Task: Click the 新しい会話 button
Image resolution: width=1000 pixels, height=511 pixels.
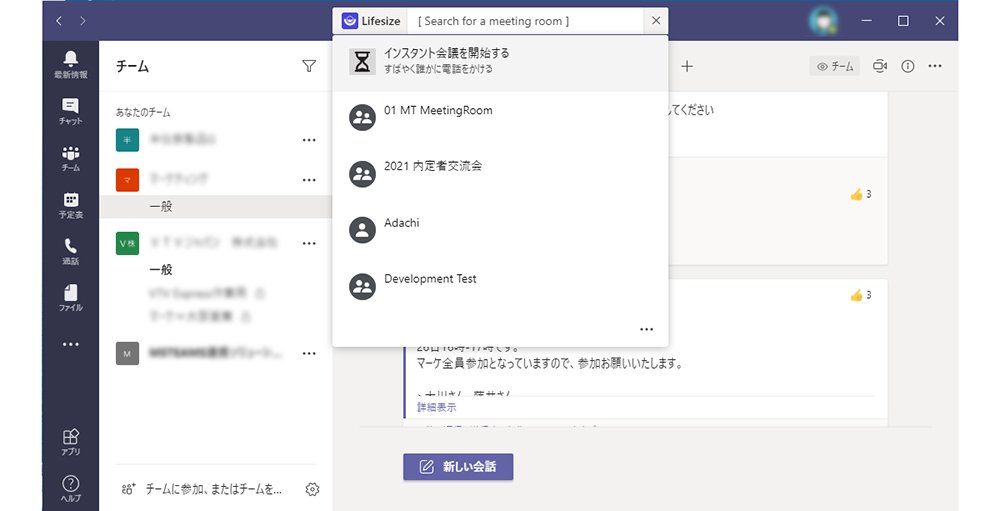Action: [x=458, y=466]
